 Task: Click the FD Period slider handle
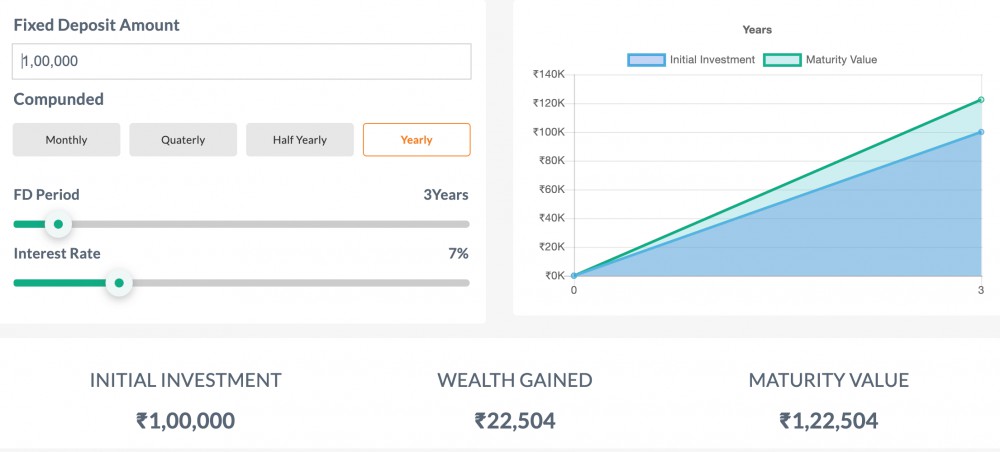58,224
